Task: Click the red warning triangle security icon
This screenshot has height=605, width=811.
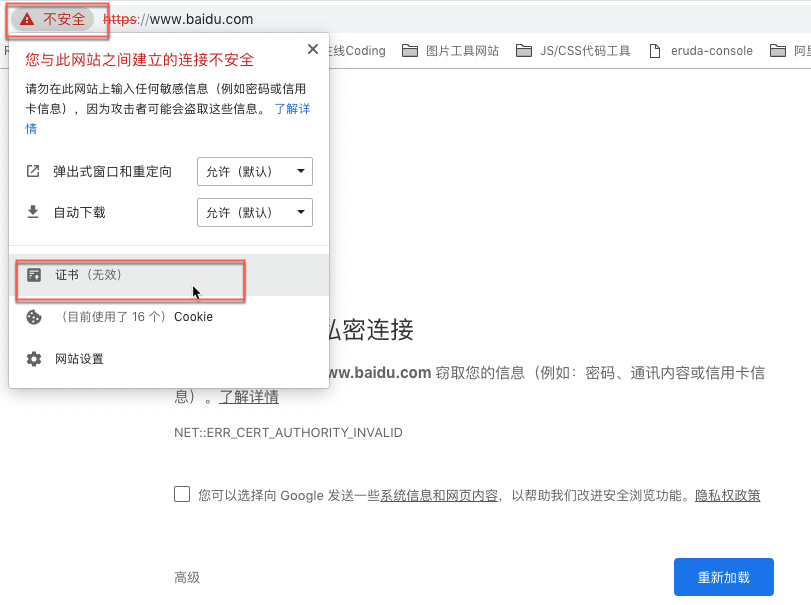Action: click(26, 20)
